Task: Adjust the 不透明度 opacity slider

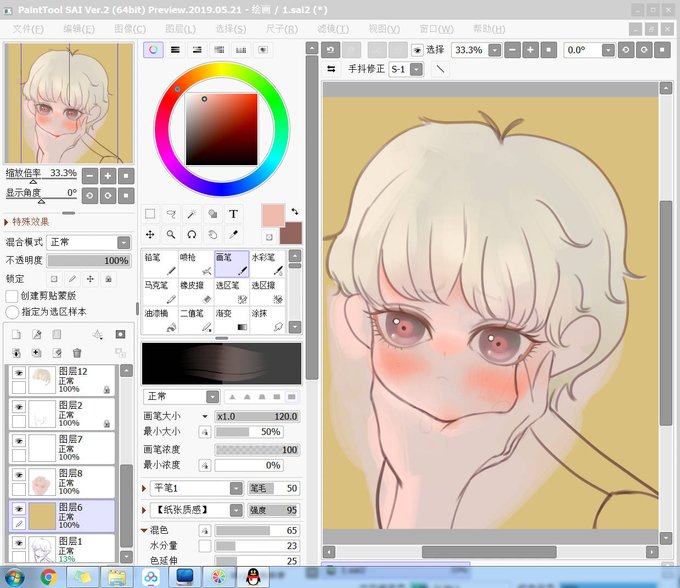Action: point(89,261)
